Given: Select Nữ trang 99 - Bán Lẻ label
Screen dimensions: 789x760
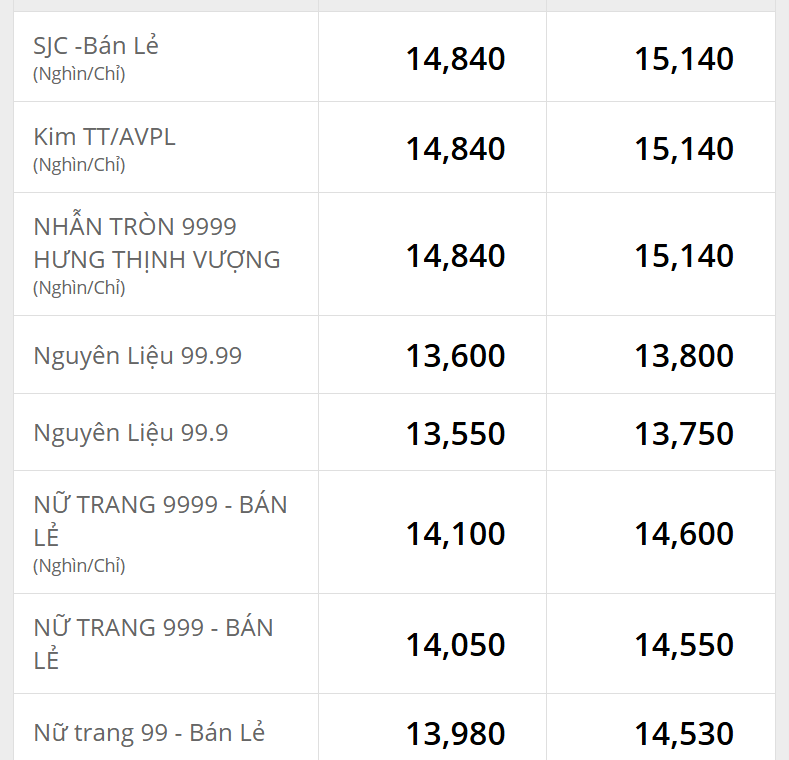Looking at the screenshot, I should [x=149, y=733].
